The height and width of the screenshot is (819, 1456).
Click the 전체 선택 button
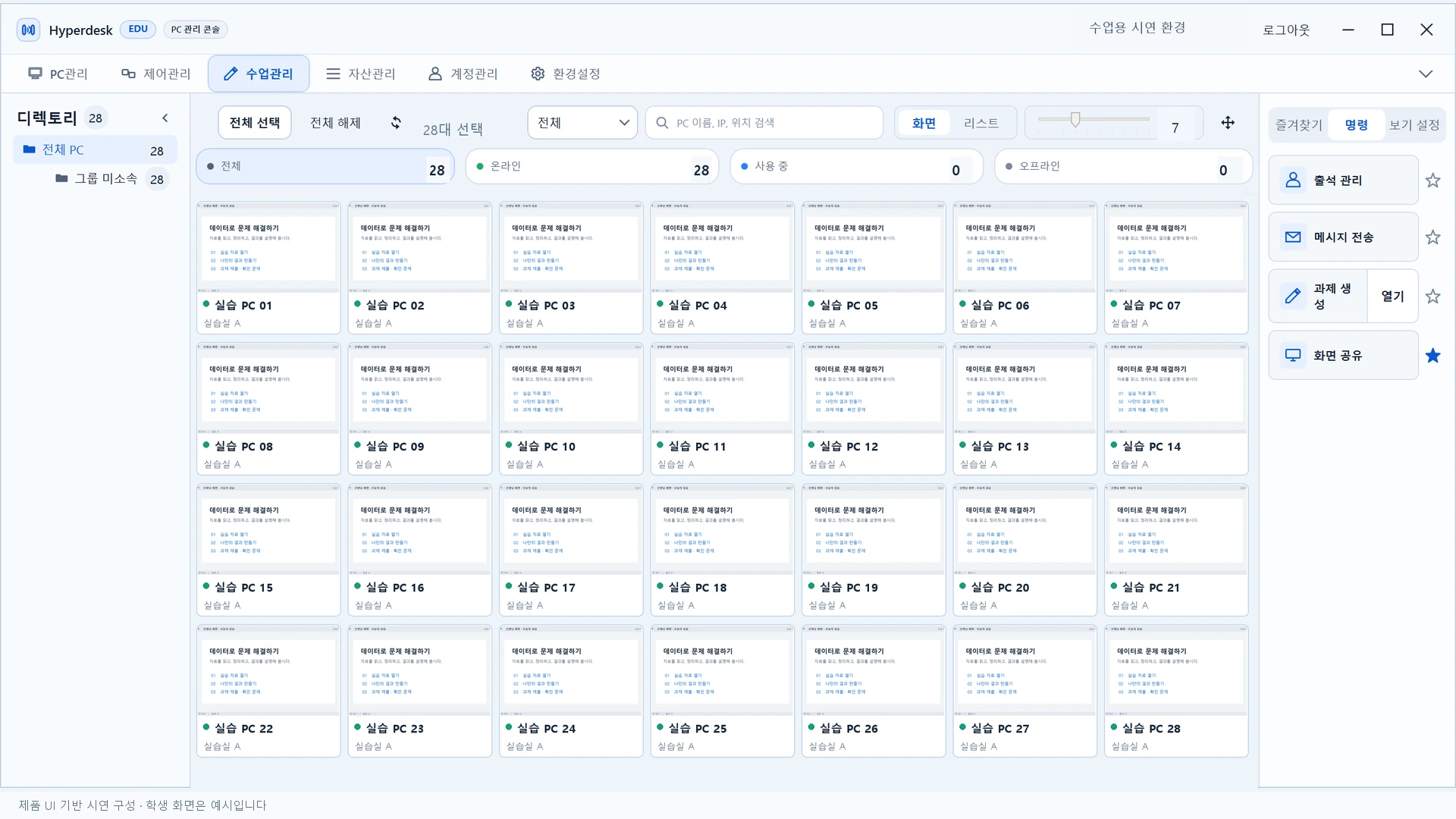pos(255,123)
